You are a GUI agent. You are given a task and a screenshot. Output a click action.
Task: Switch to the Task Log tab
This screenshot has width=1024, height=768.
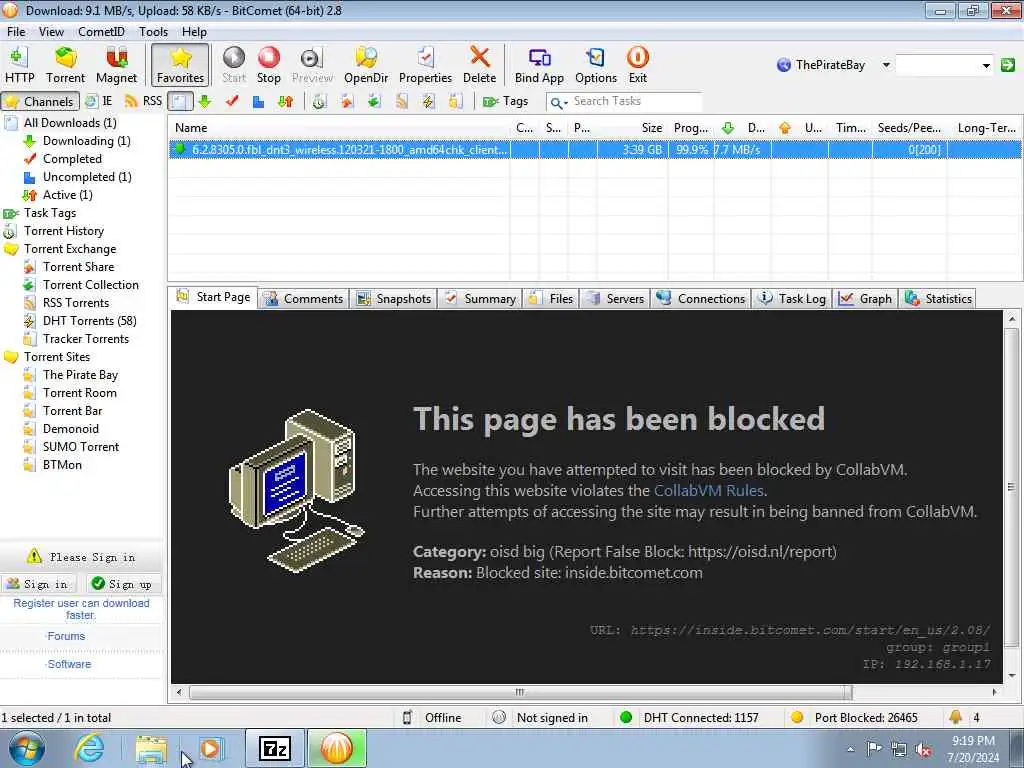pos(792,298)
